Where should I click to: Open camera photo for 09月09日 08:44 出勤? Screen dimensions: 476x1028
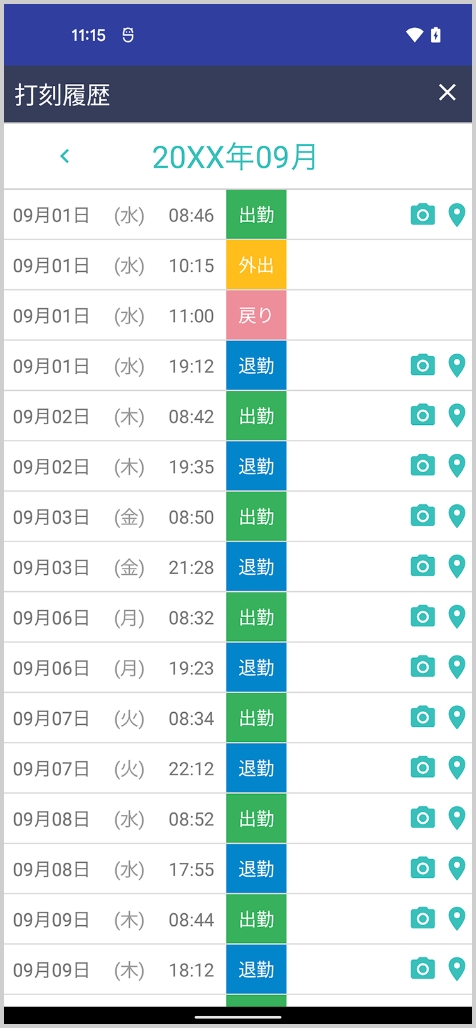tap(423, 919)
